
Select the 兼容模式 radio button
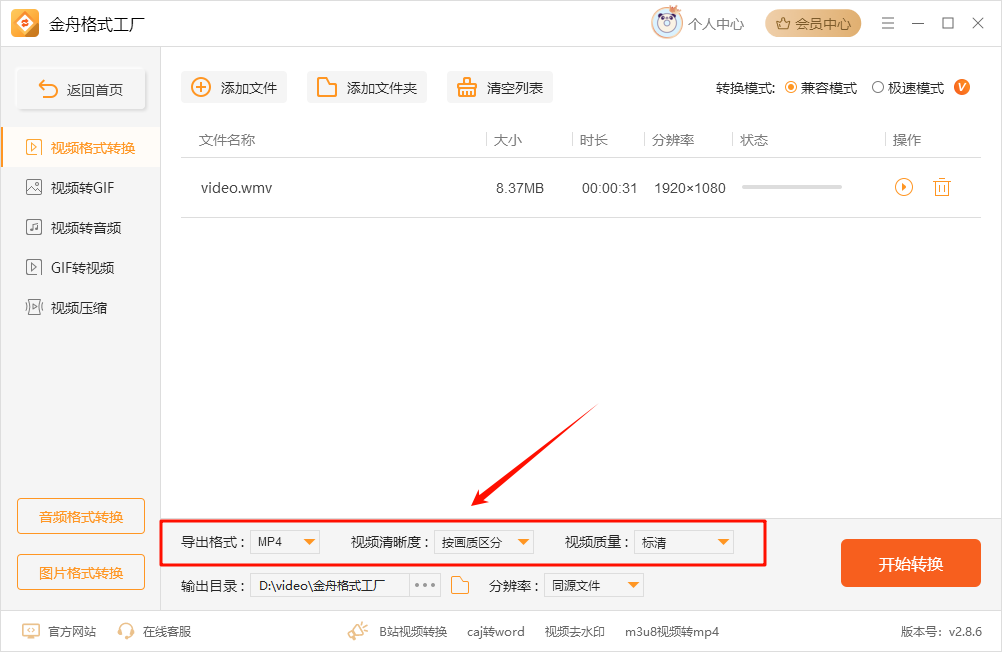(x=790, y=88)
